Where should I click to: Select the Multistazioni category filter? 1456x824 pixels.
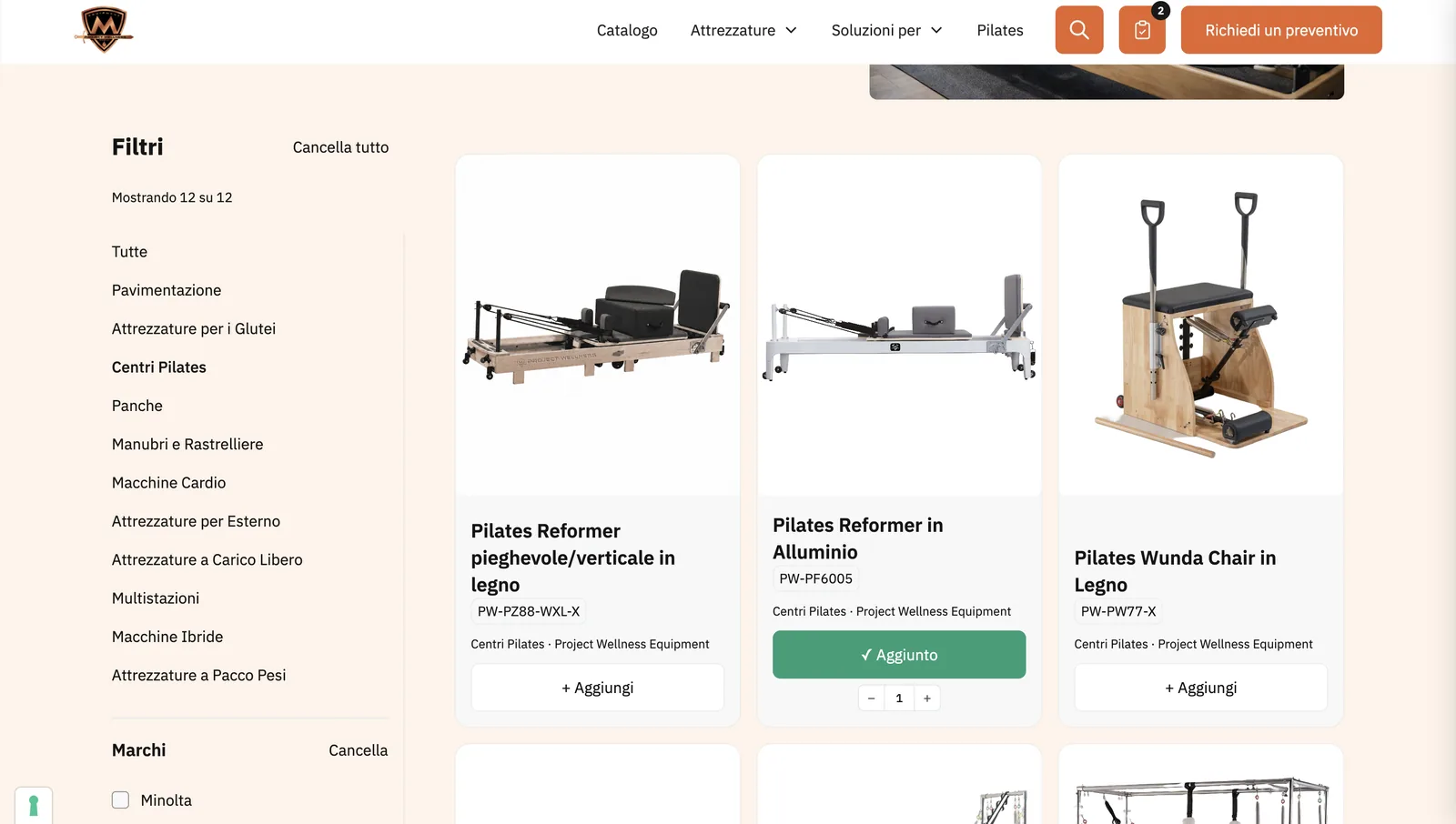coord(156,598)
